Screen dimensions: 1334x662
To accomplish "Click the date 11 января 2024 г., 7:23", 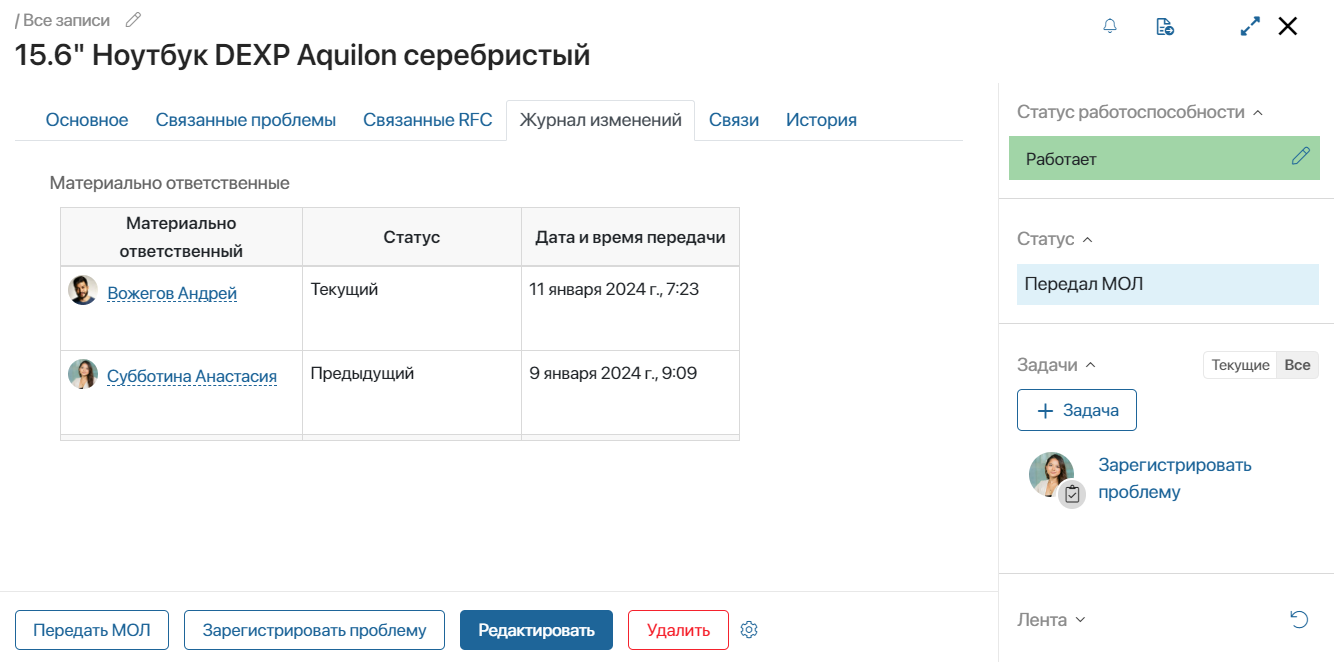I will (x=616, y=289).
